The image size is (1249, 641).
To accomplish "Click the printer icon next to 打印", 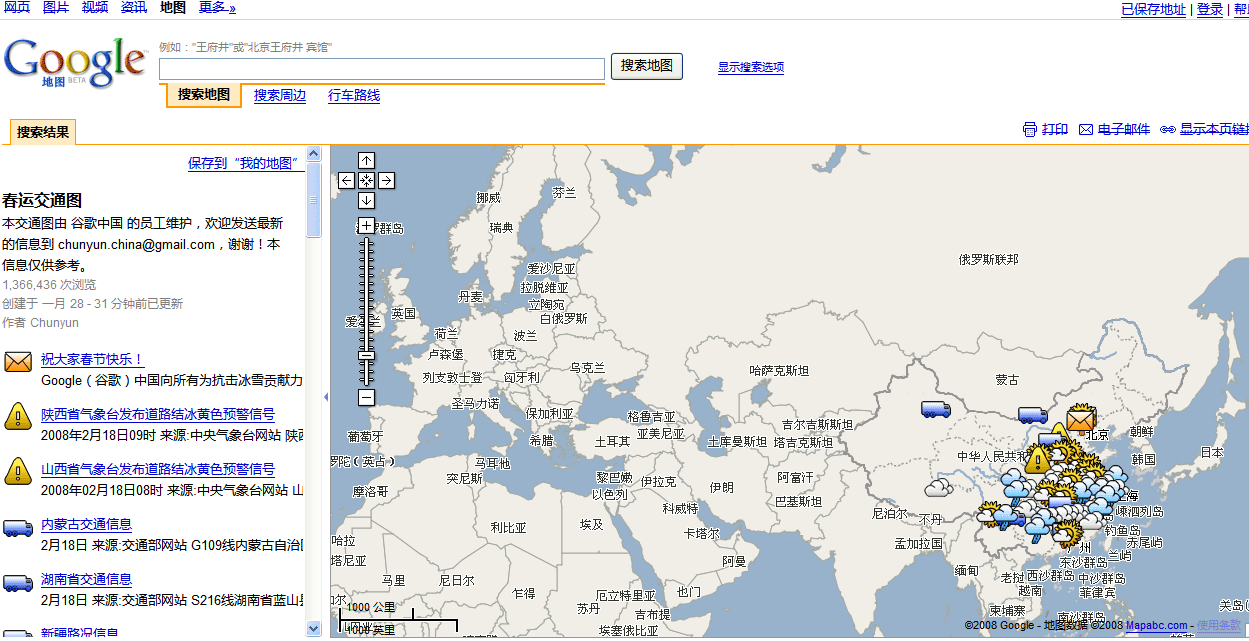I will coord(1030,129).
